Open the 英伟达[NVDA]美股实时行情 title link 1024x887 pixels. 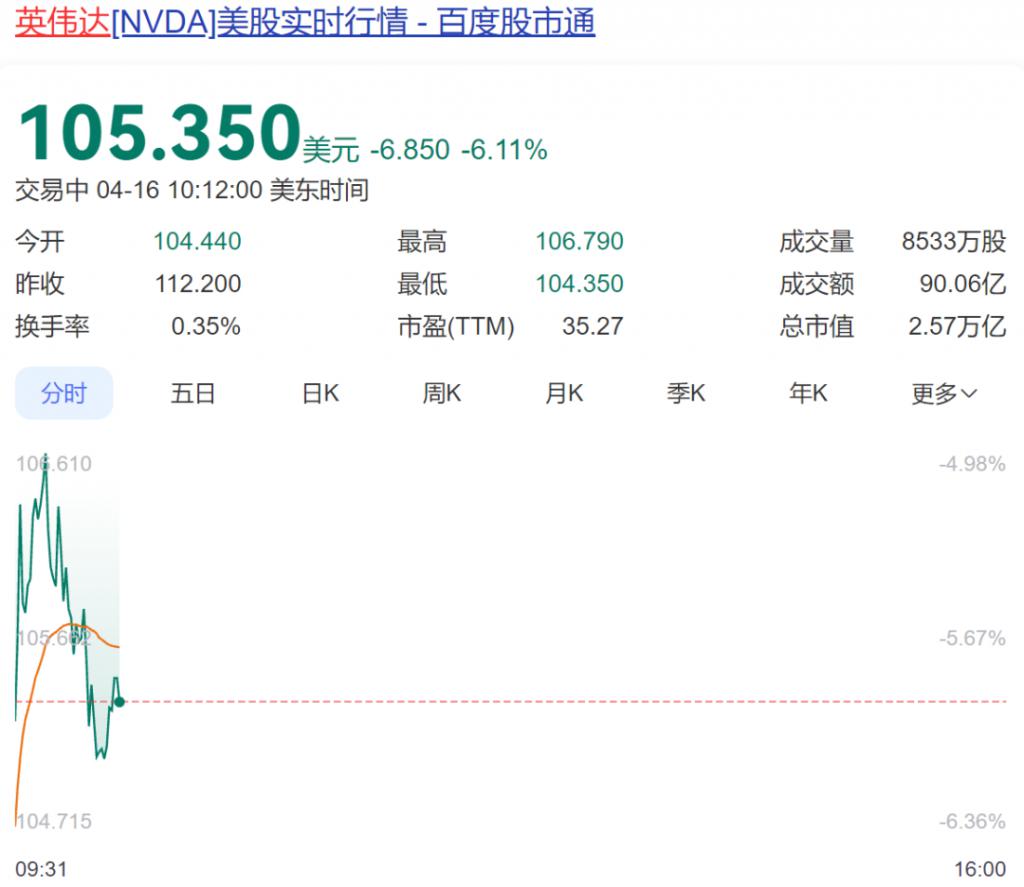pyautogui.click(x=305, y=22)
